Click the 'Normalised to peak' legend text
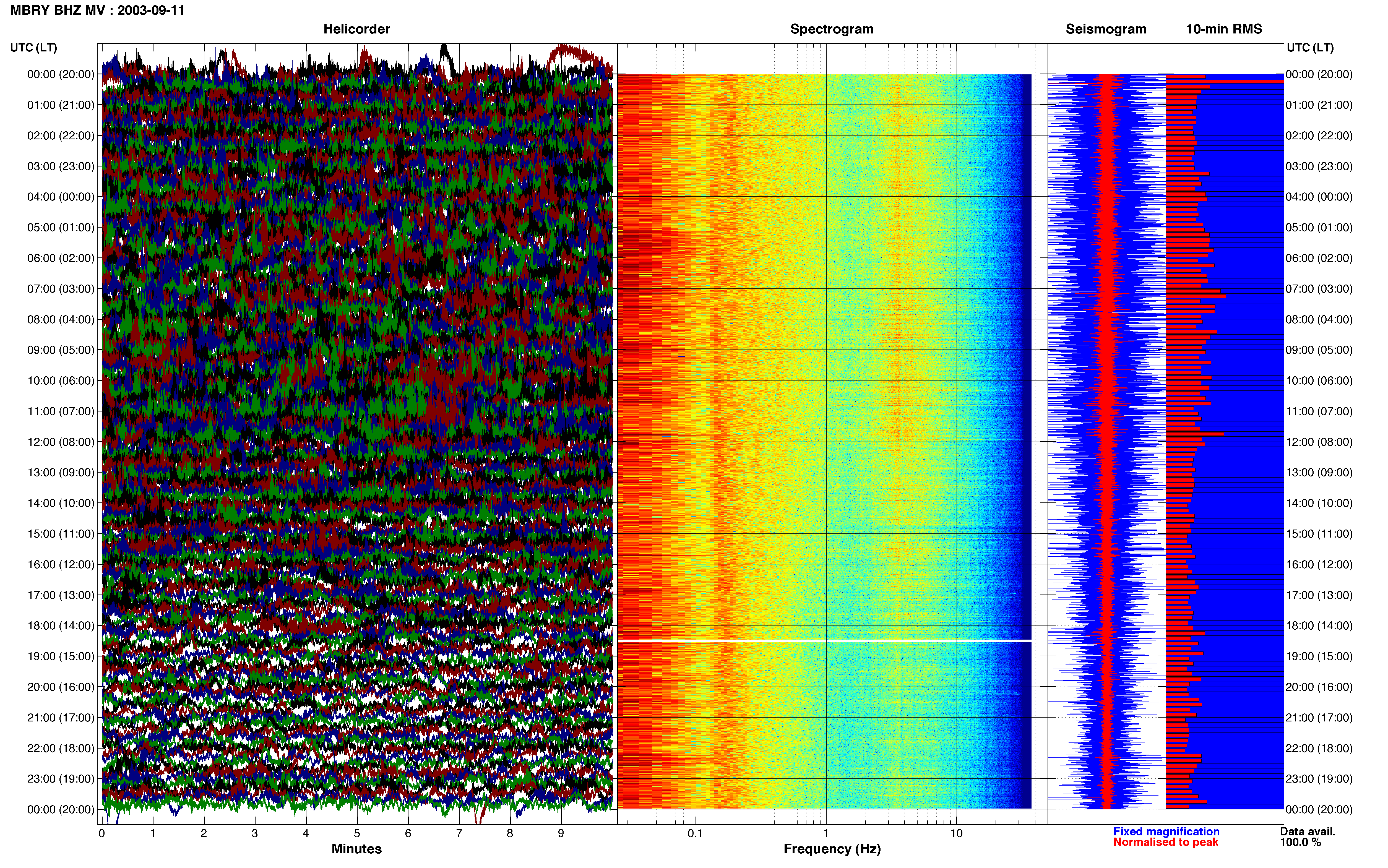The width and height of the screenshot is (1388, 868). [1165, 842]
